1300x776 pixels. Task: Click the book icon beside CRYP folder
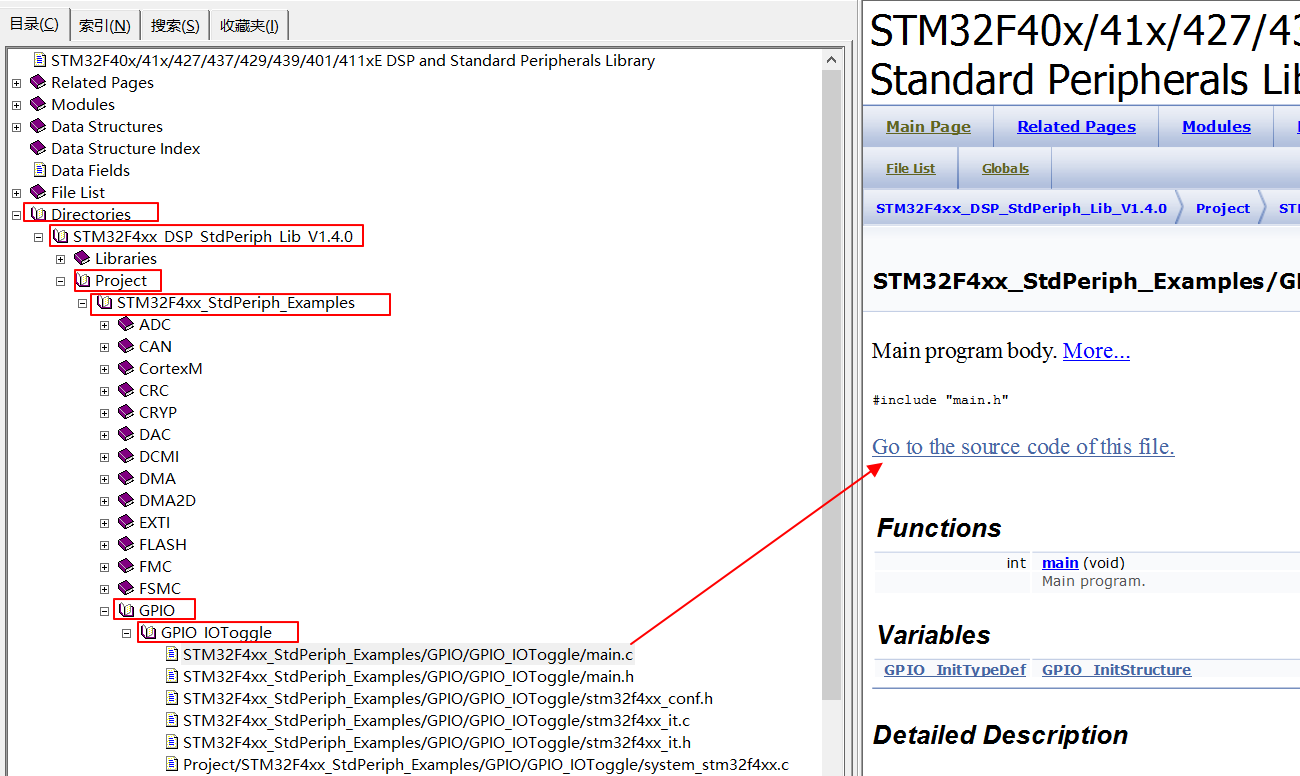pyautogui.click(x=126, y=412)
